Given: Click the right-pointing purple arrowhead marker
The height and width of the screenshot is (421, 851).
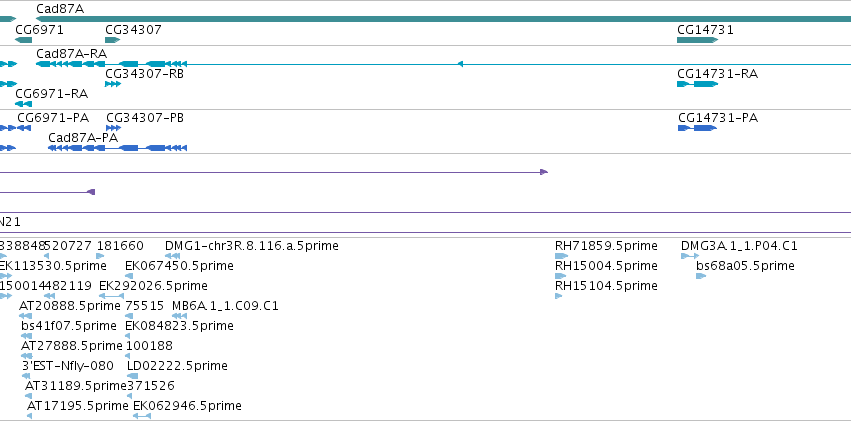Looking at the screenshot, I should point(544,172).
